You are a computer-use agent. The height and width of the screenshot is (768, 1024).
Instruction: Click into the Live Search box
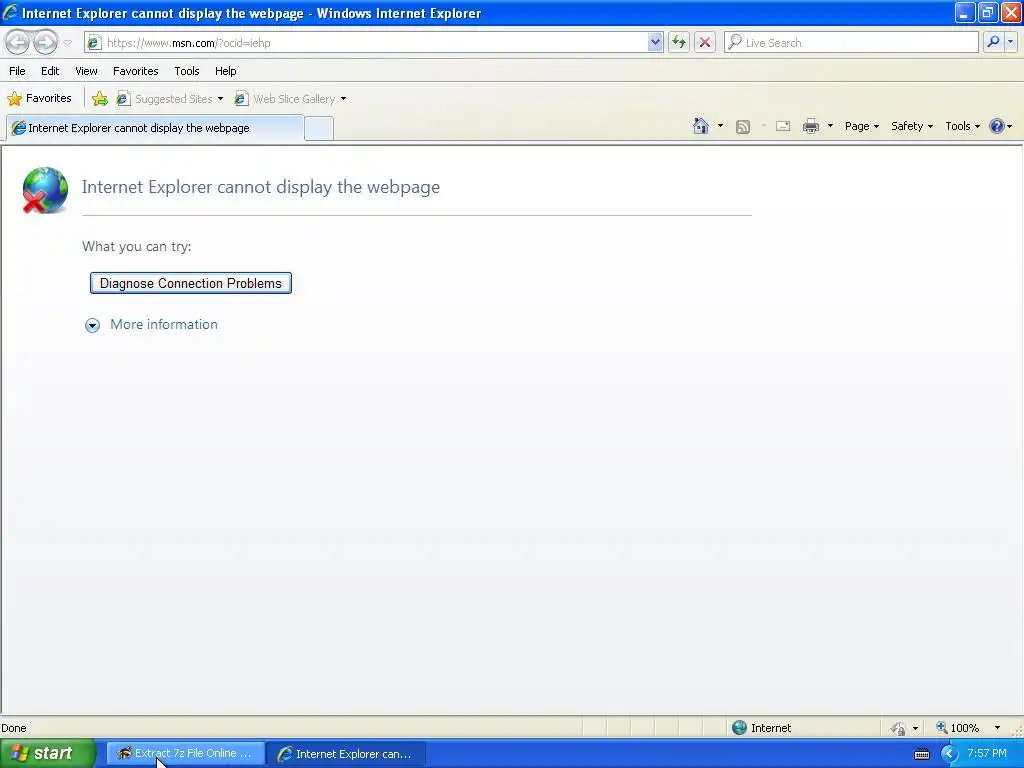[851, 43]
